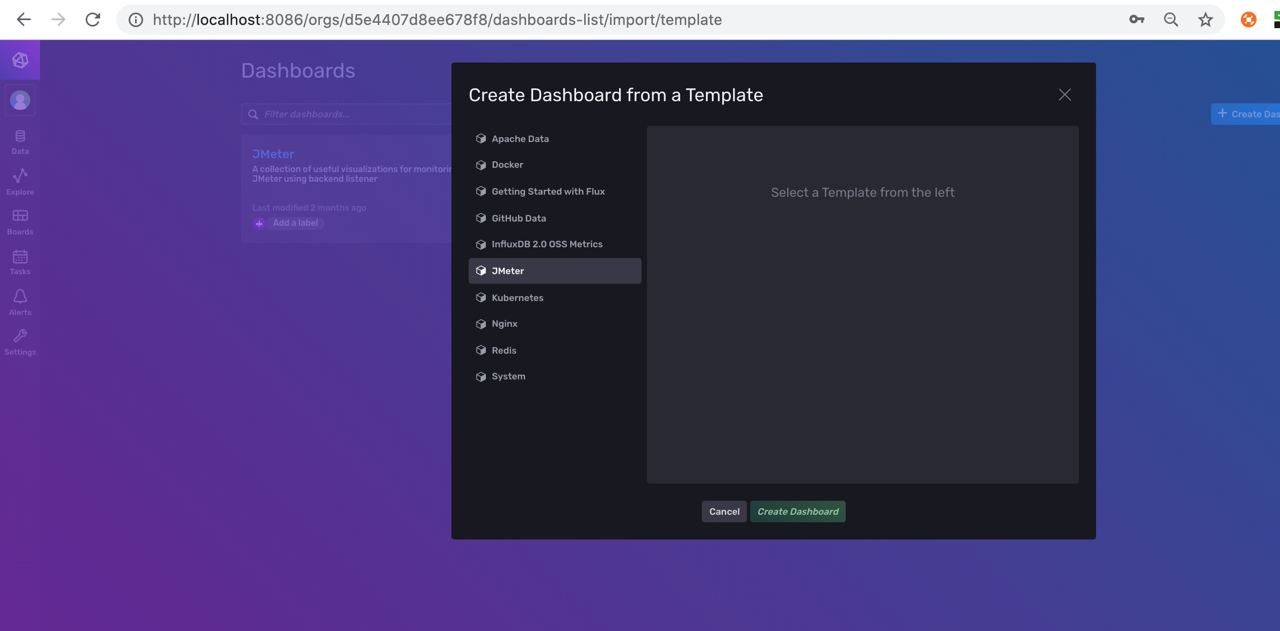Open the Data section in sidebar
Screen dimensions: 1280x631
(x=20, y=141)
